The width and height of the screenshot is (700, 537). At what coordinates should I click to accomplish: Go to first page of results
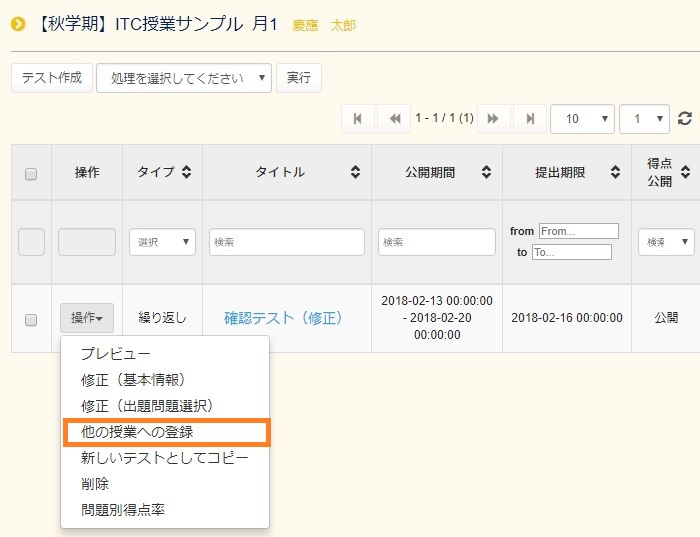click(358, 118)
